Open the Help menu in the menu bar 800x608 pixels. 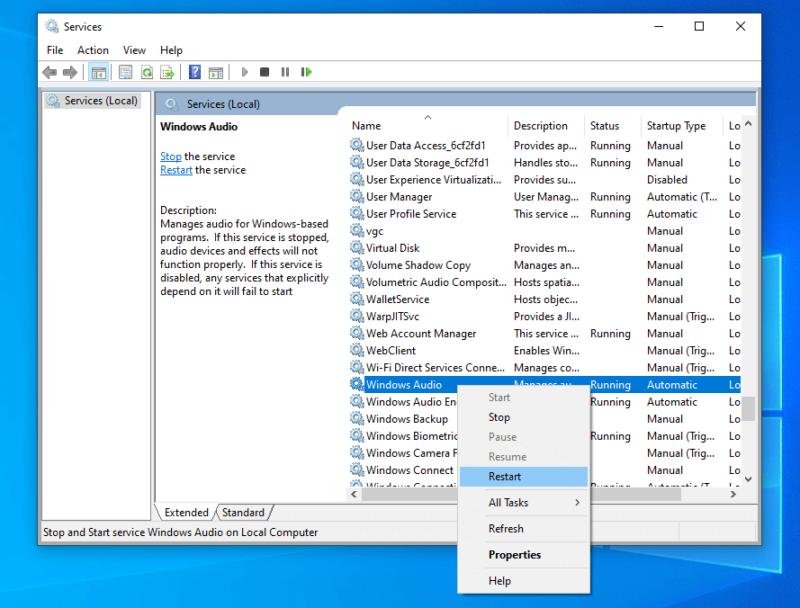tap(171, 50)
